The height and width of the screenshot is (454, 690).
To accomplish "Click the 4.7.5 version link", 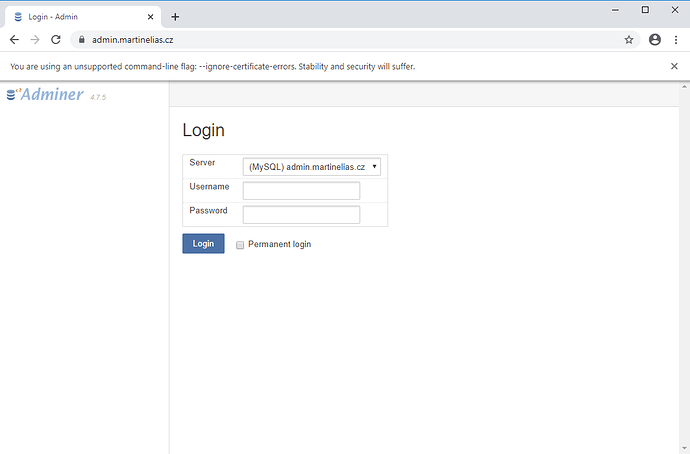I will point(98,97).
